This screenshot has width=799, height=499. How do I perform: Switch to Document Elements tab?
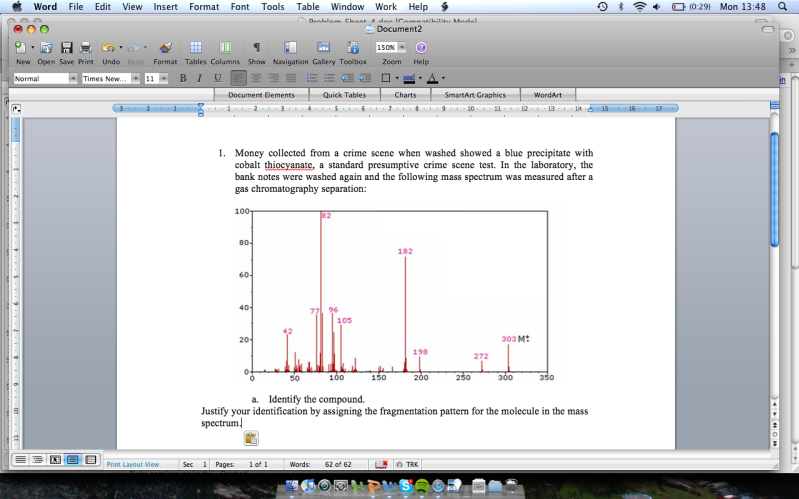(x=261, y=95)
